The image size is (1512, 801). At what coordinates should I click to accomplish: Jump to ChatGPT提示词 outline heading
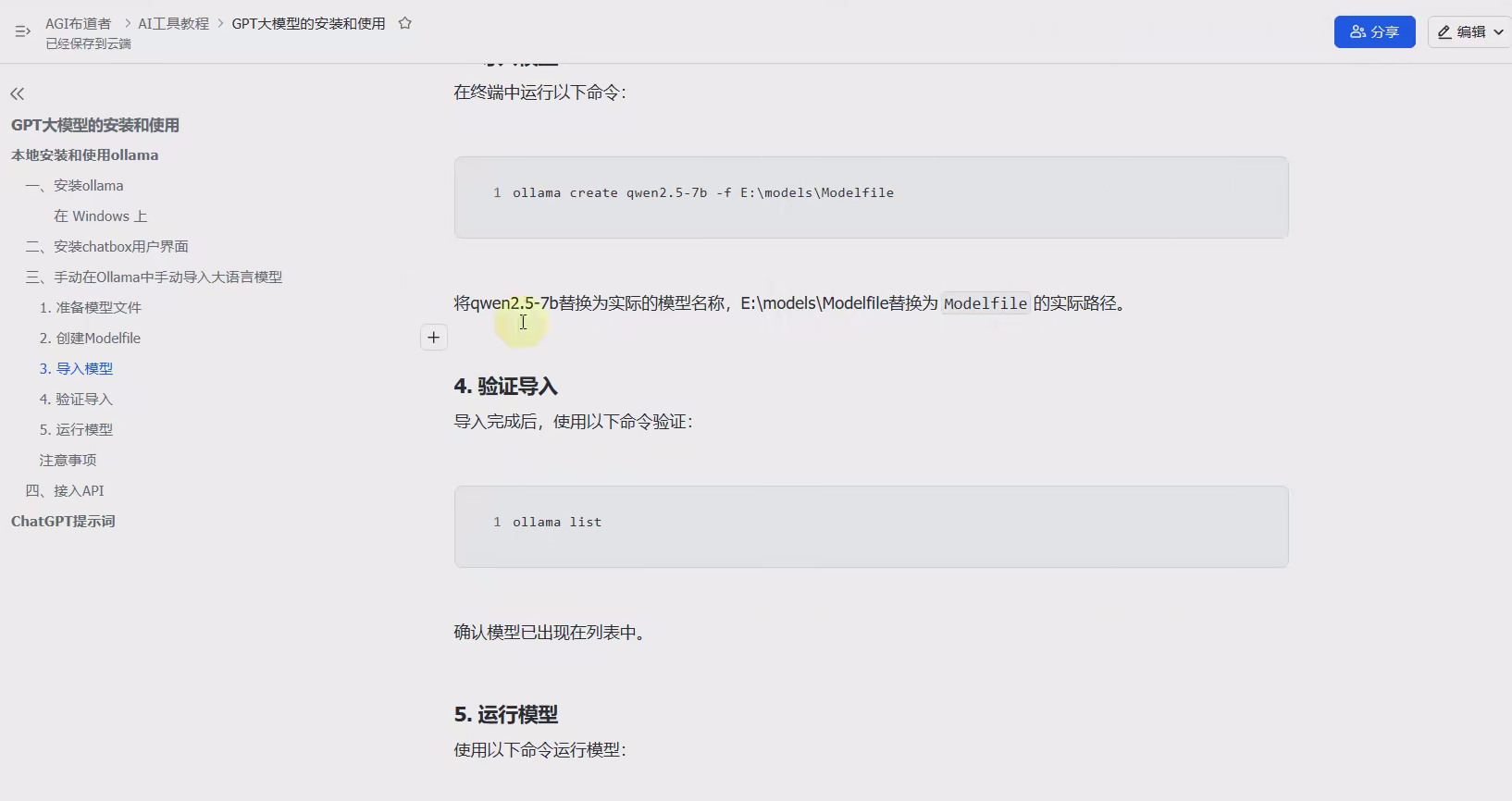click(63, 522)
